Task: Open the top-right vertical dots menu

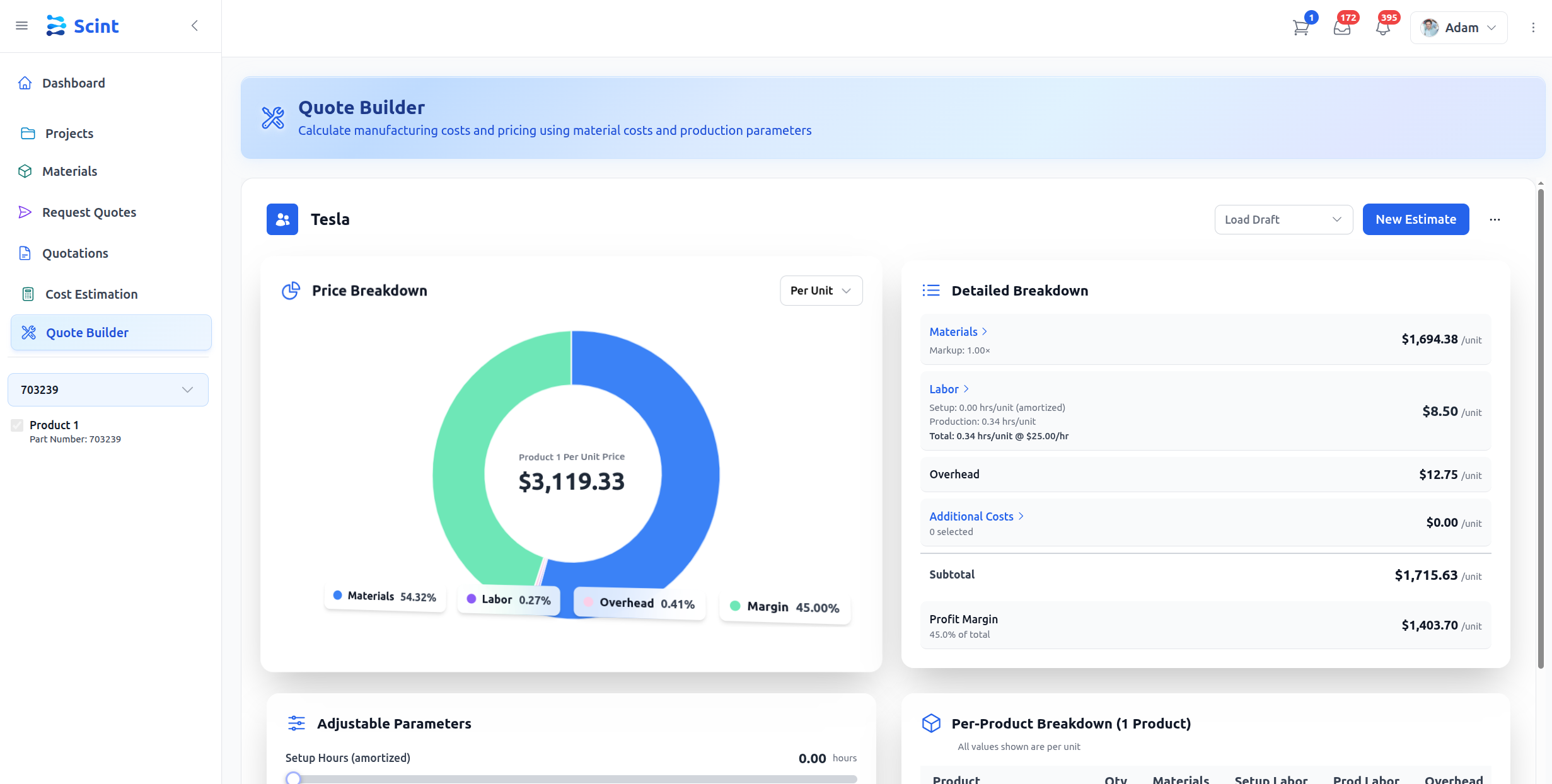Action: (1533, 28)
